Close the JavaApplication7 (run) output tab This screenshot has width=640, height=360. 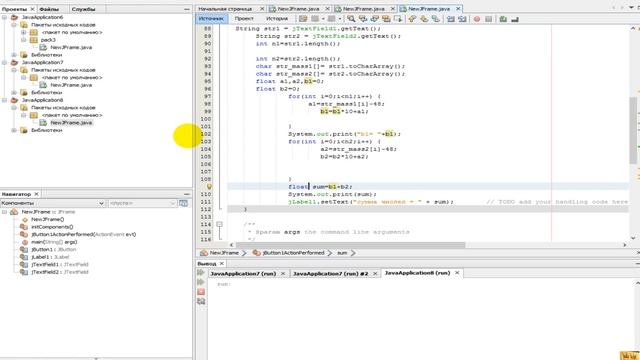[283, 273]
